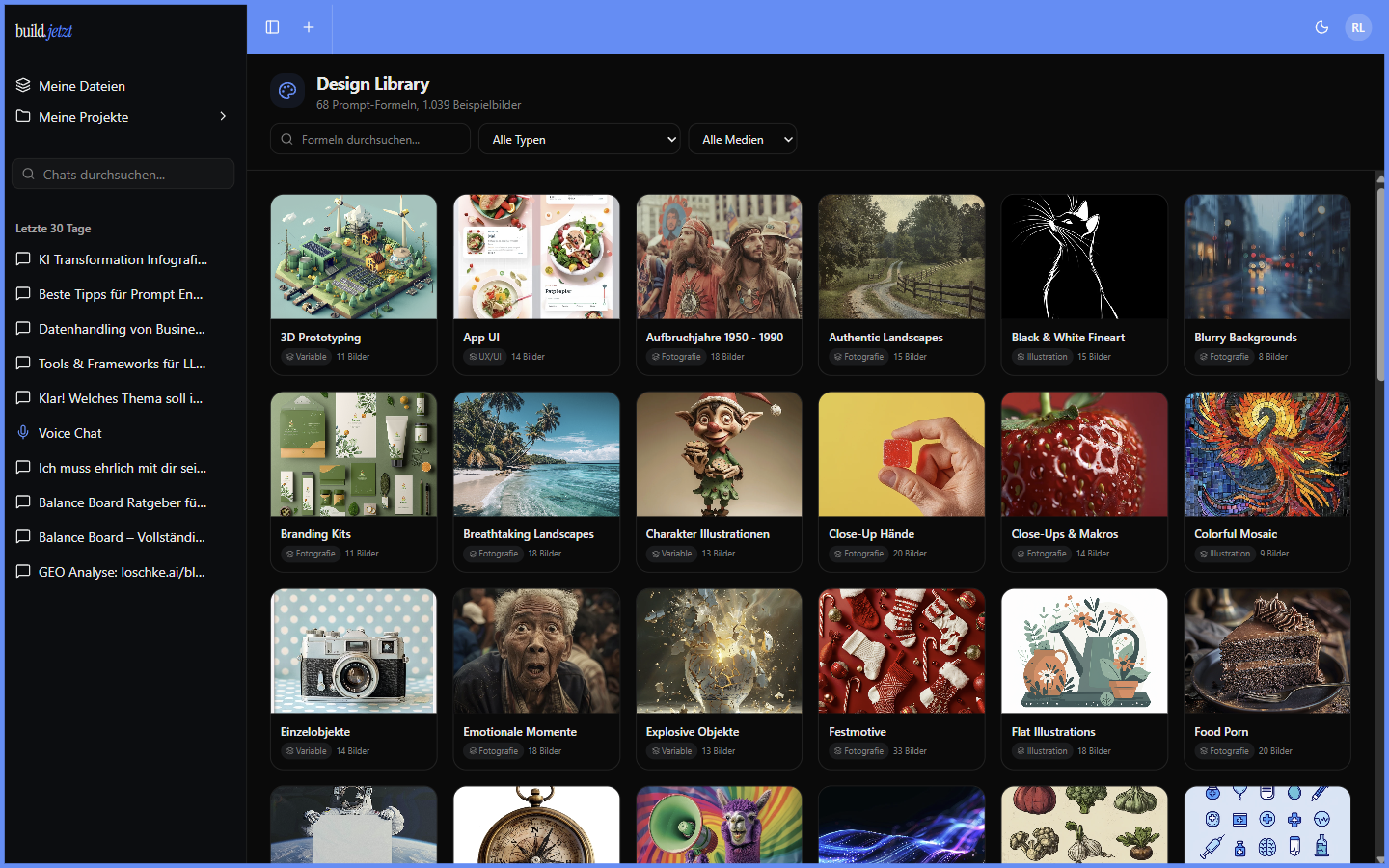The width and height of the screenshot is (1389, 868).
Task: Open the Explosive Objekte thumbnail
Action: (x=719, y=651)
